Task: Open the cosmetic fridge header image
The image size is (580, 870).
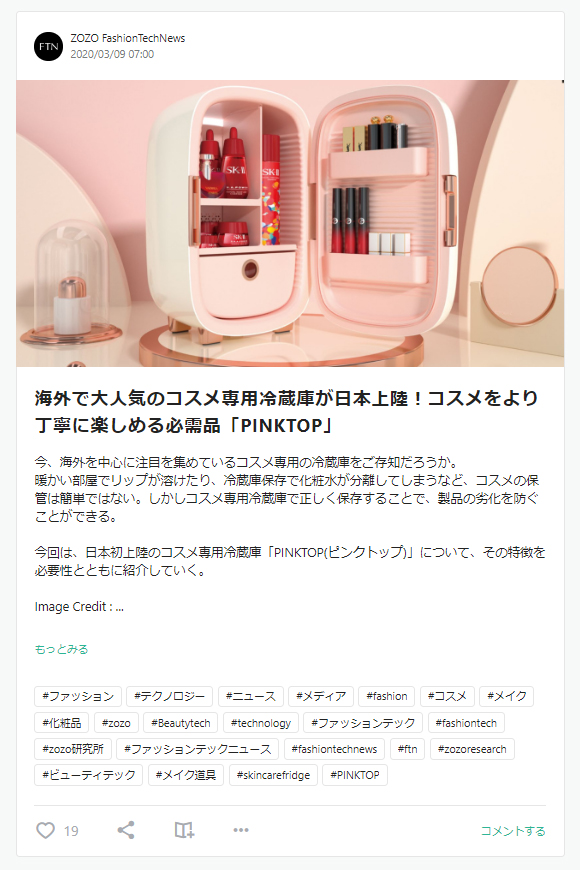Action: click(x=290, y=224)
